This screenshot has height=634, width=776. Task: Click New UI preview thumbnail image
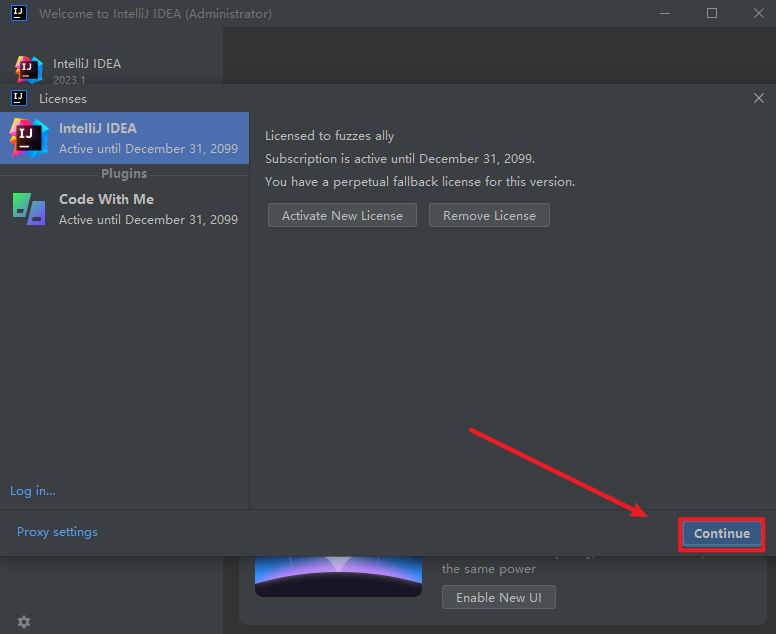click(x=339, y=576)
